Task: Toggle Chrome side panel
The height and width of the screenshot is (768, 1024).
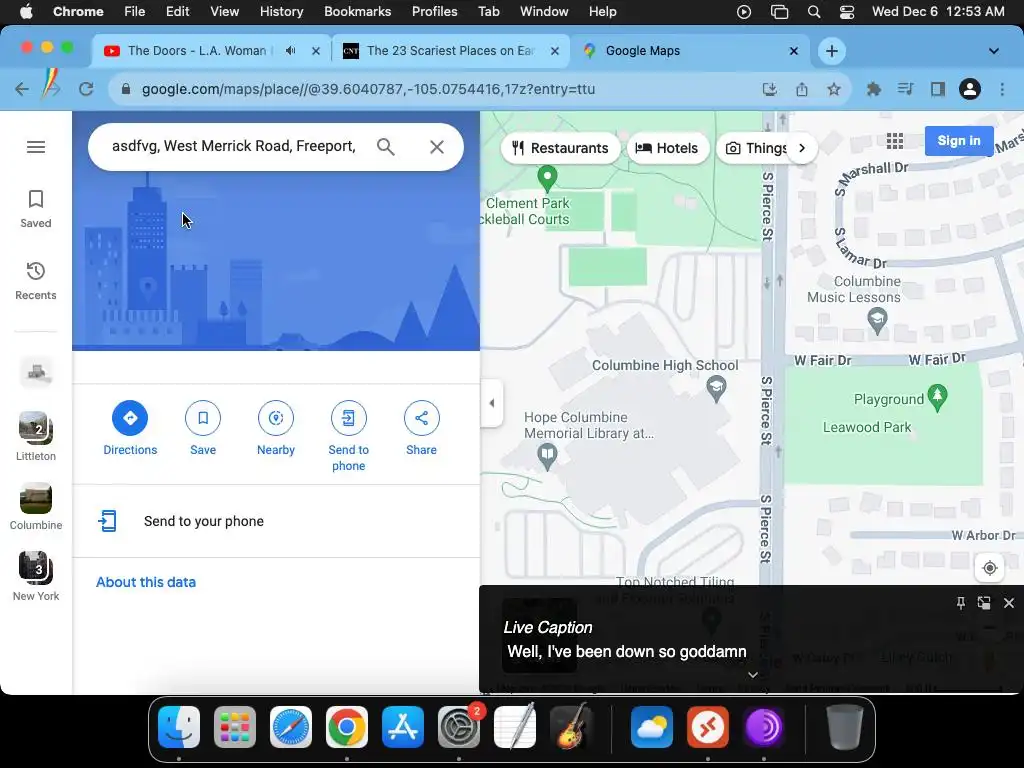Action: coord(938,89)
